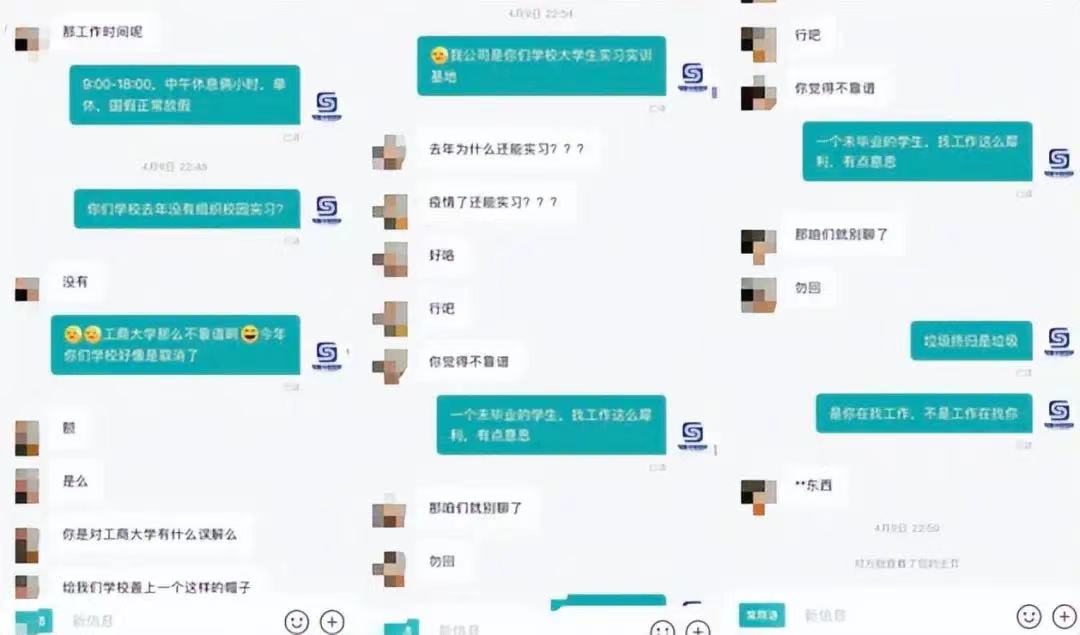
Task: Open the emoji picker next to 常用语 button
Action: pos(1028,616)
